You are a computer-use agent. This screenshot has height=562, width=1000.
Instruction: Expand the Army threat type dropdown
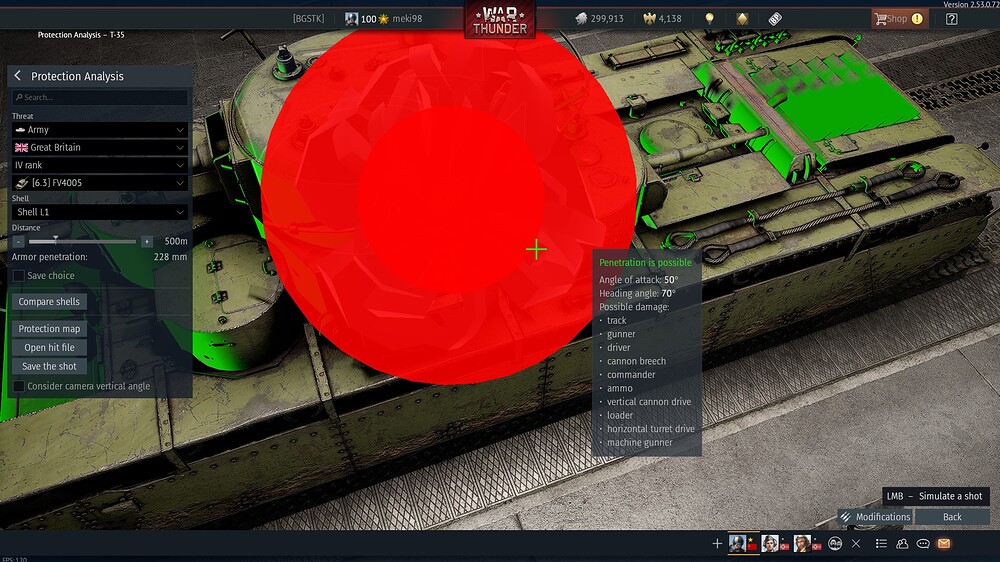[99, 130]
